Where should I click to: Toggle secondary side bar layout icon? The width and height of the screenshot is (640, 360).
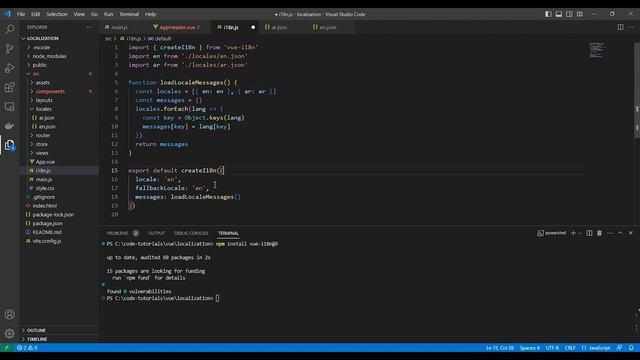click(x=569, y=14)
